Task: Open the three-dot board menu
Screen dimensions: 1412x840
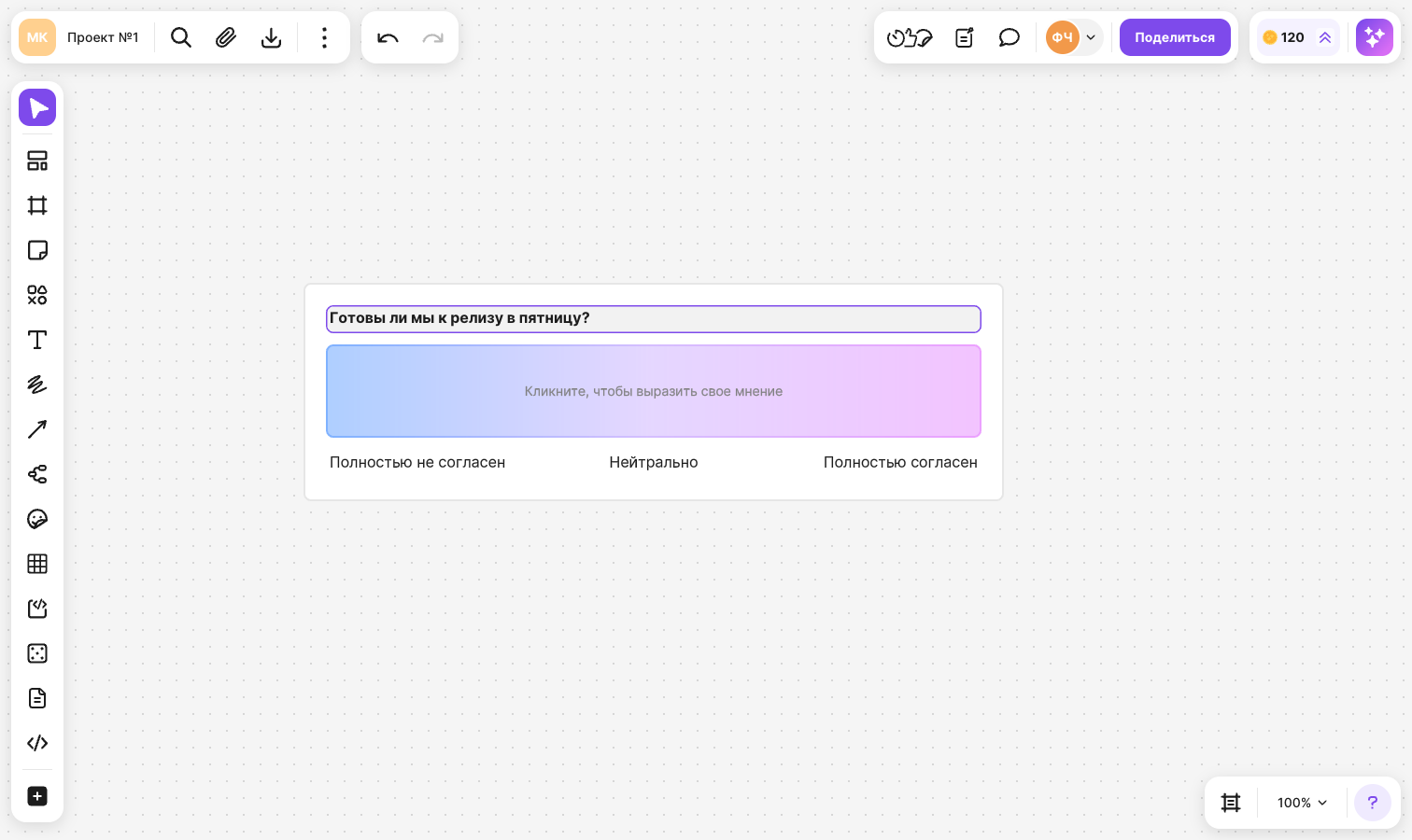Action: click(324, 37)
